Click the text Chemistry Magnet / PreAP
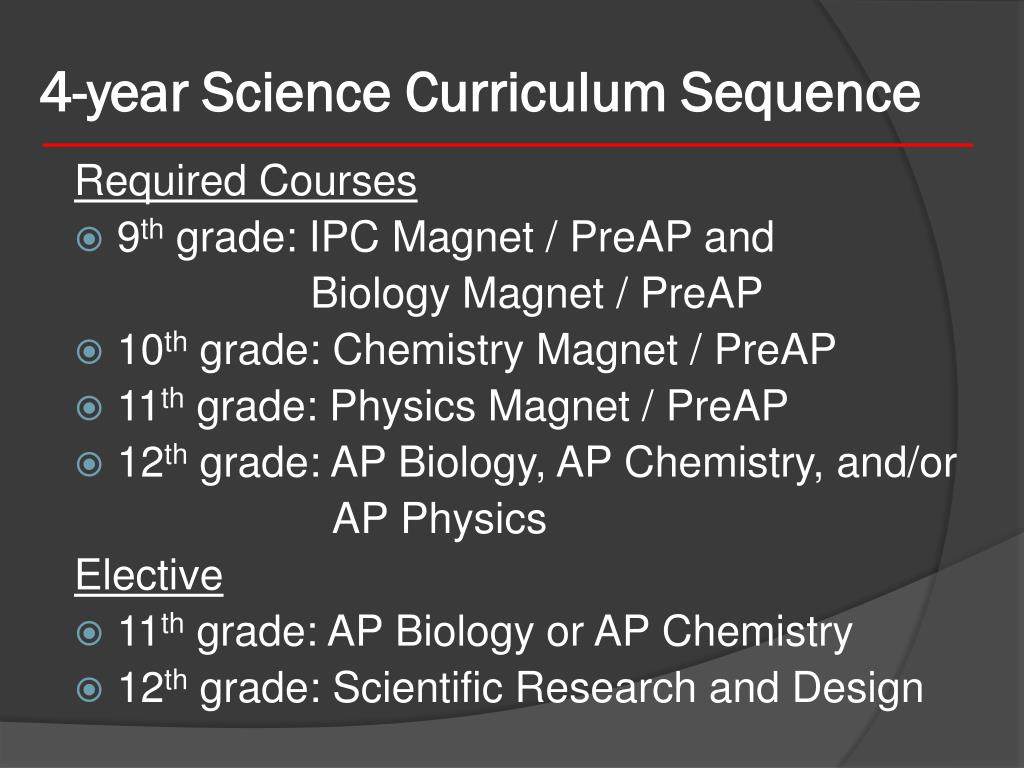This screenshot has width=1024, height=768. (x=584, y=350)
